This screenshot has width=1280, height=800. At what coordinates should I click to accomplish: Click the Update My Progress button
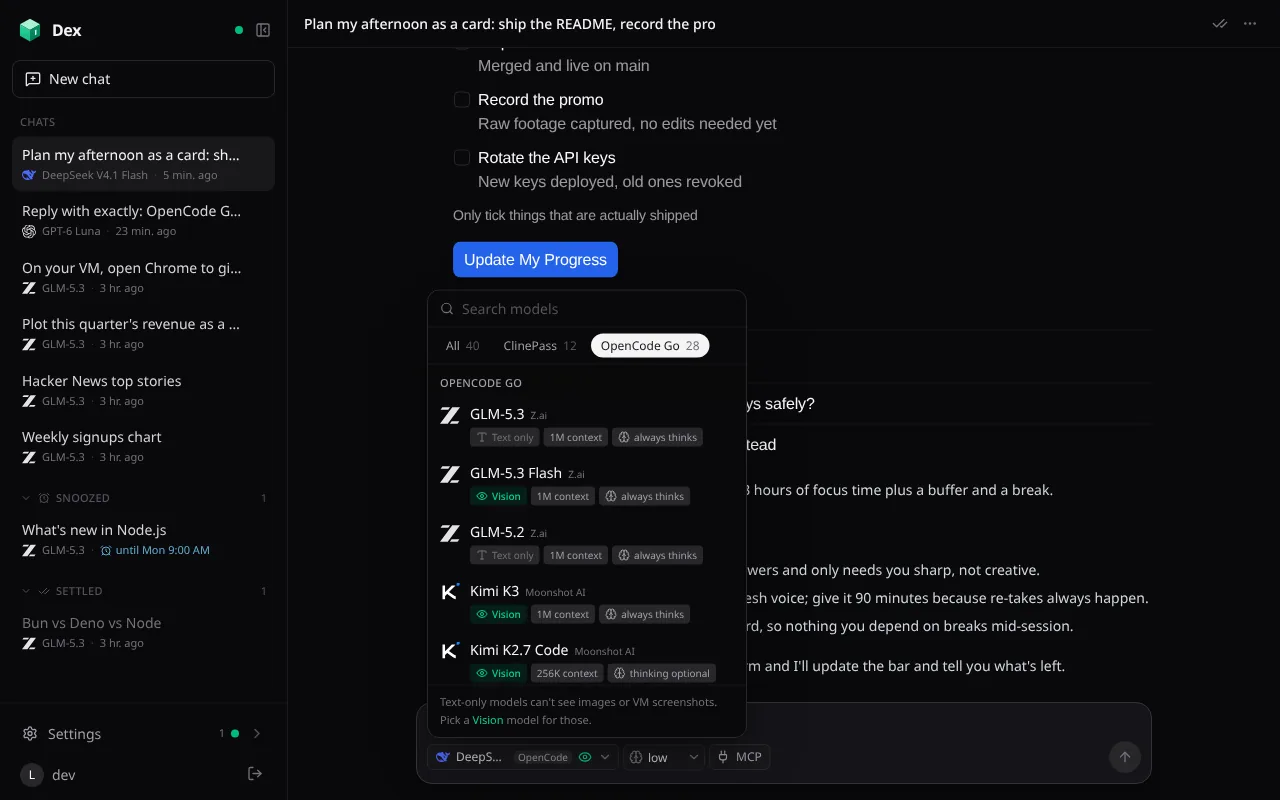535,260
